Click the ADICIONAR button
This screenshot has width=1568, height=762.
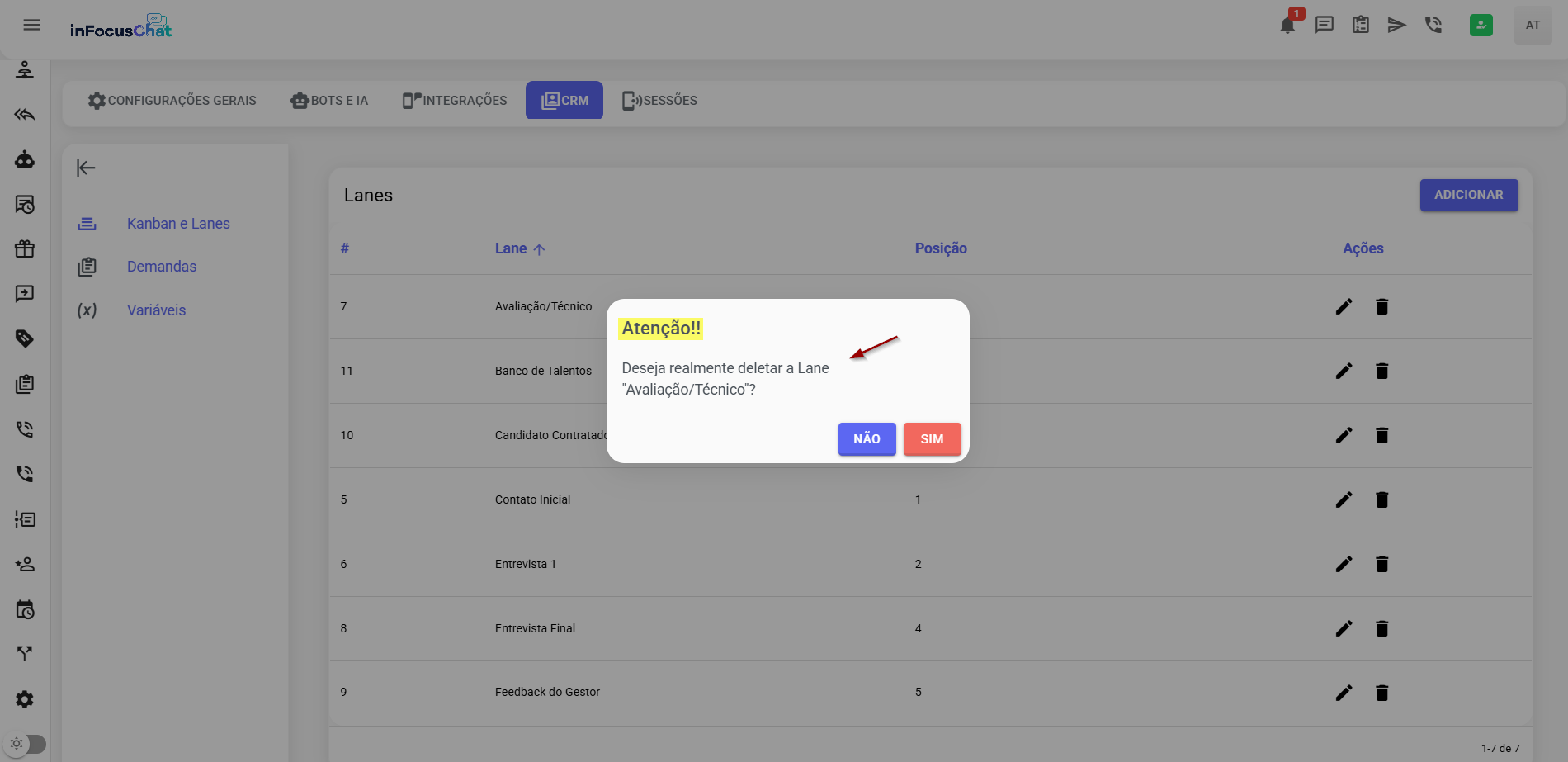1468,195
